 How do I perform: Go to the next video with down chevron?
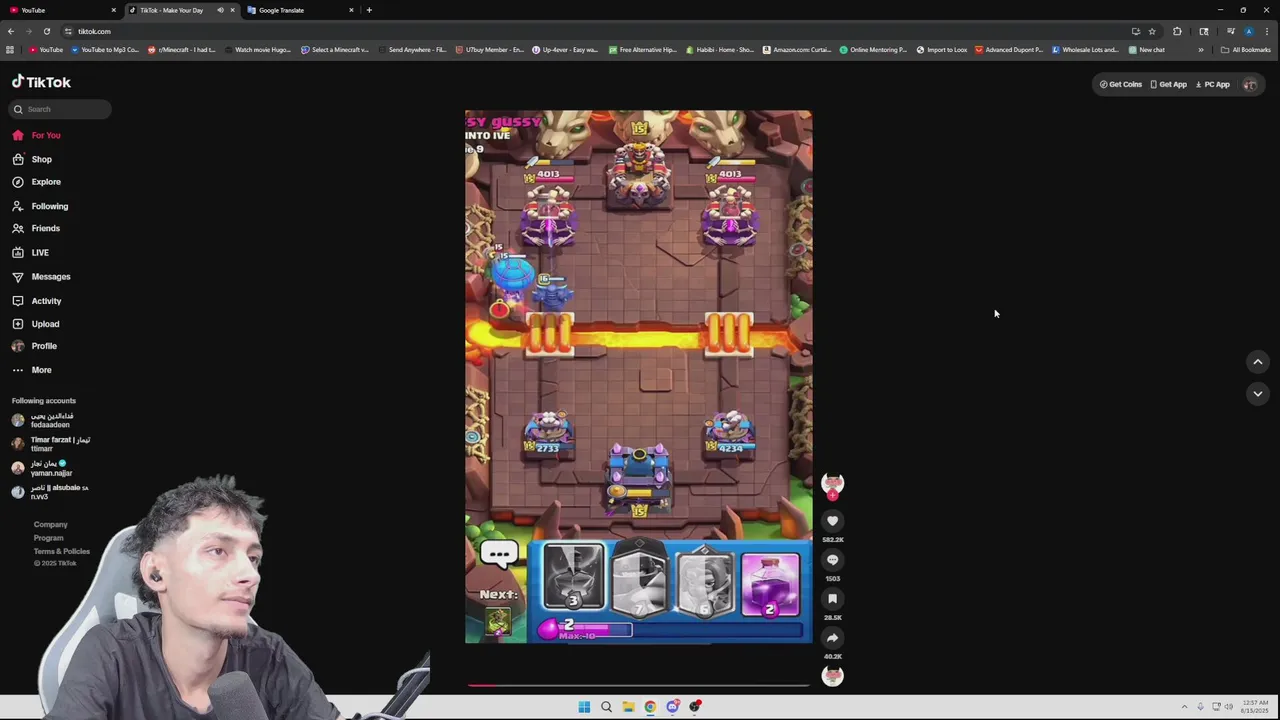coord(1258,394)
